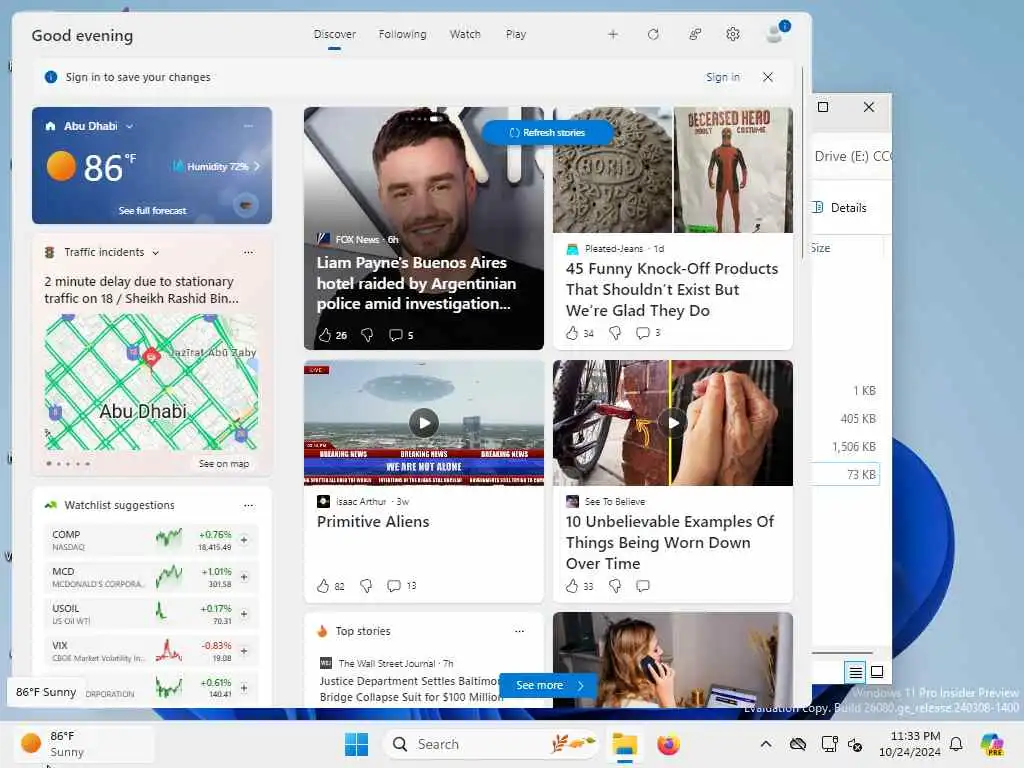Switch File Explorer to large thumbnails view icon

877,672
